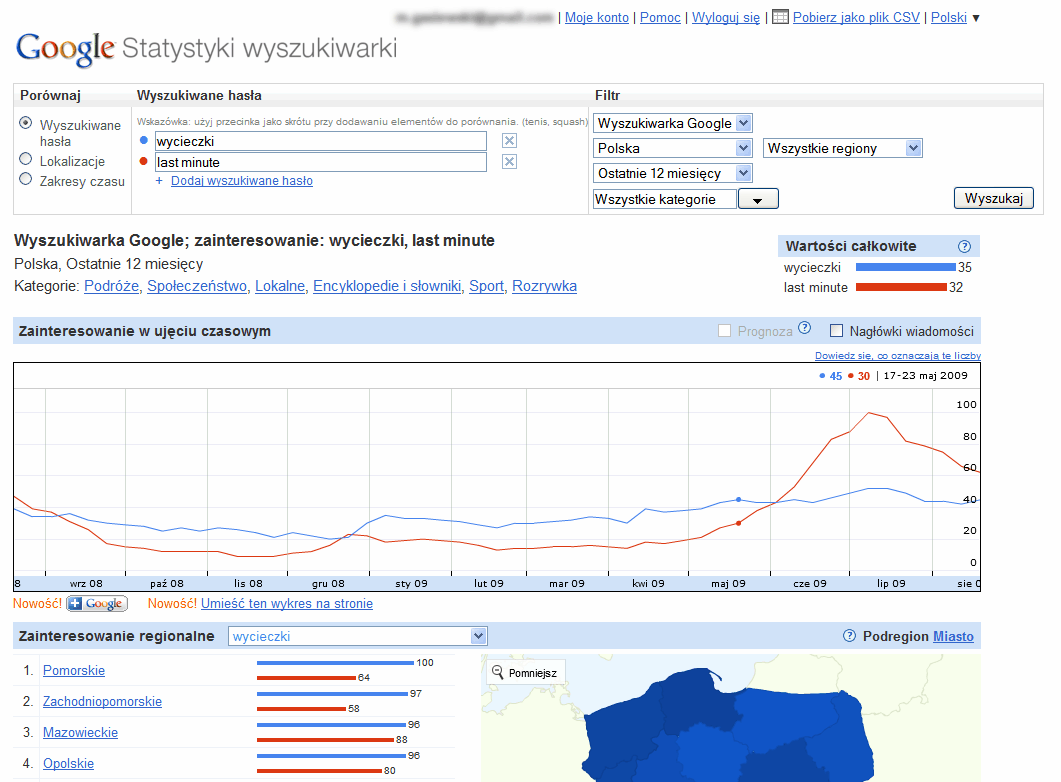This screenshot has width=1061, height=782.
Task: Open the Ostatnie 12 miesięcy dropdown
Action: tap(673, 173)
